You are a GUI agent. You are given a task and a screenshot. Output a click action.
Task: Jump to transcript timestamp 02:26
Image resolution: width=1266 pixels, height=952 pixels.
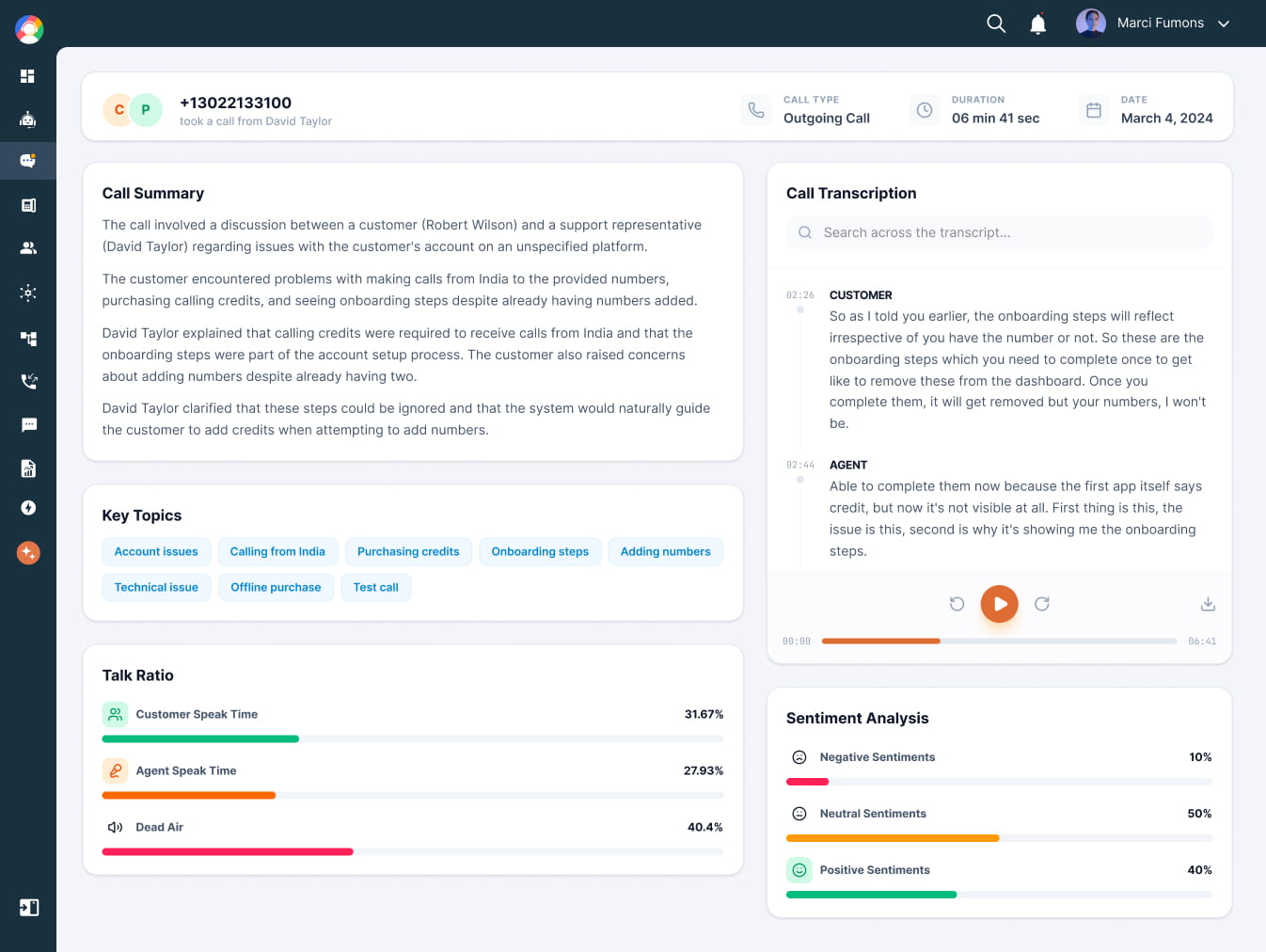(x=800, y=295)
